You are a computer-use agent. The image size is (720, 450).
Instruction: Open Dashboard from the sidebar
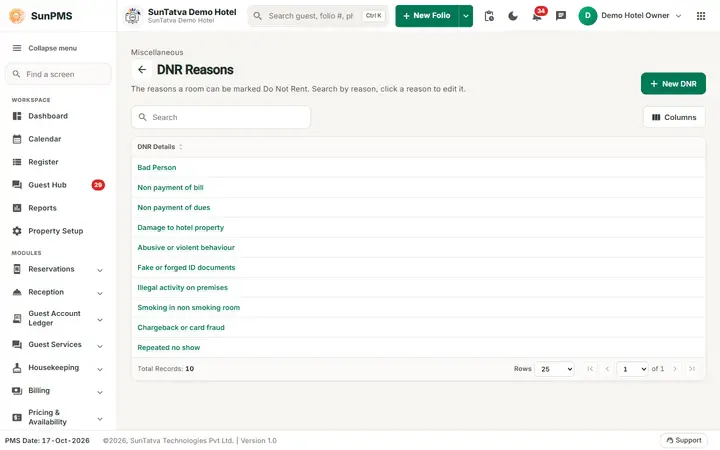(x=48, y=116)
